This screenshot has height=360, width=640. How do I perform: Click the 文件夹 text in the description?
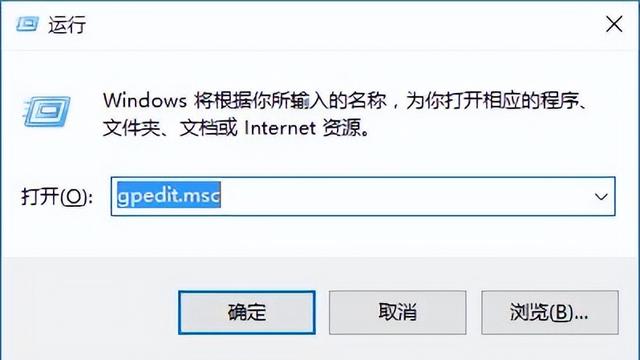131,128
